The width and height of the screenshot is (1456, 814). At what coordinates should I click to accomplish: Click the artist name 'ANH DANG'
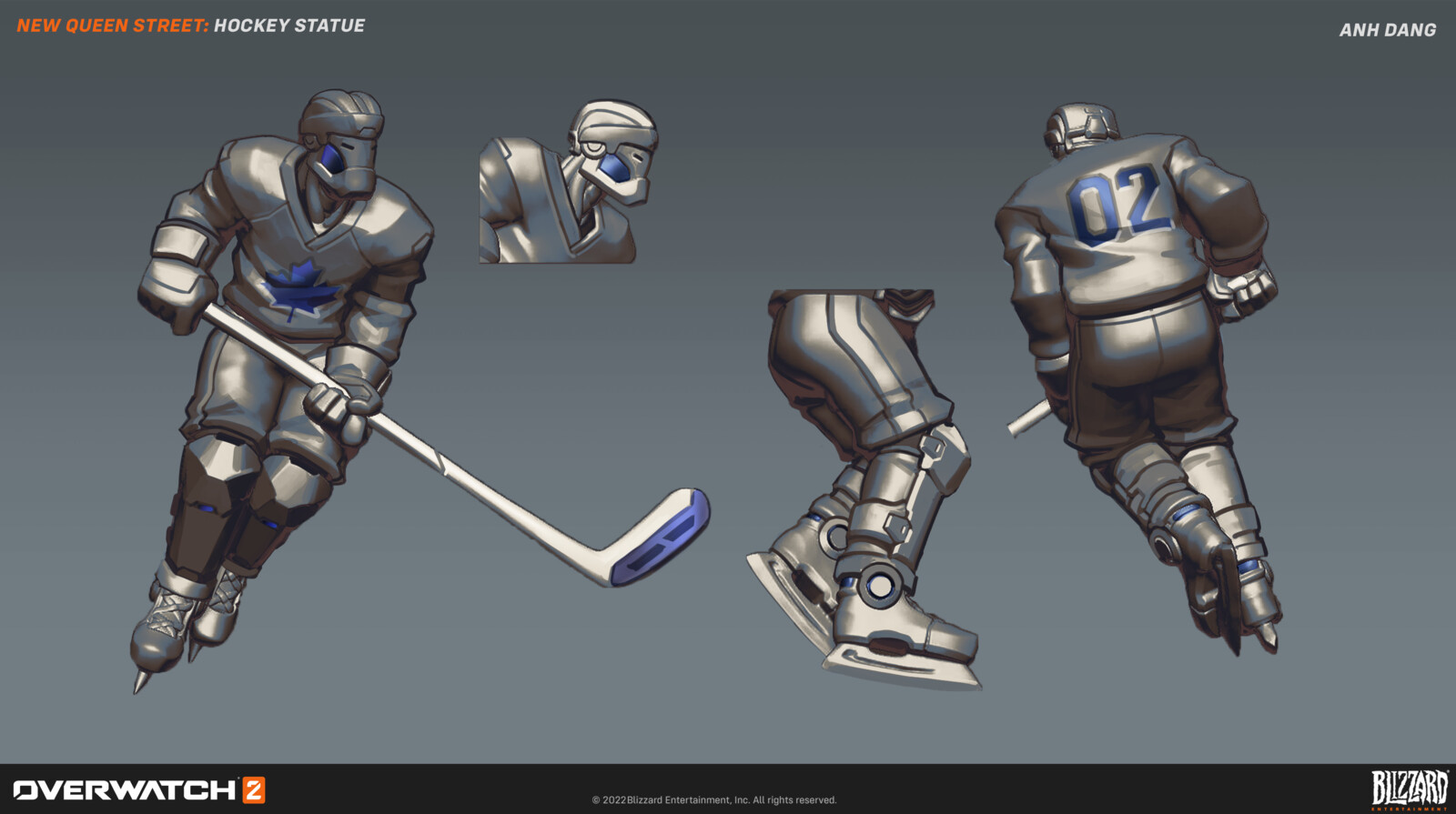(1388, 30)
